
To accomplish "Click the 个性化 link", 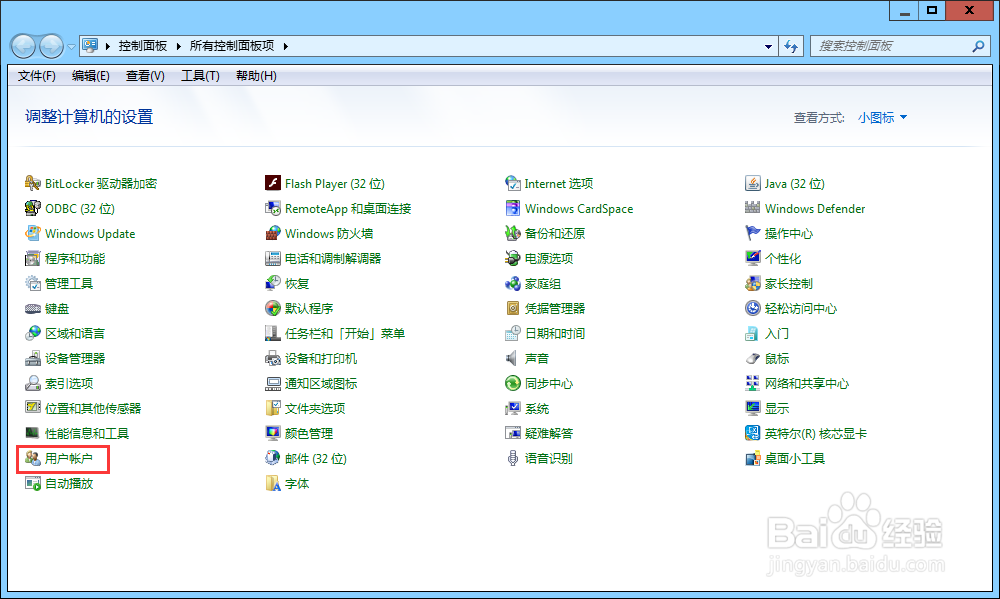I will tap(783, 258).
